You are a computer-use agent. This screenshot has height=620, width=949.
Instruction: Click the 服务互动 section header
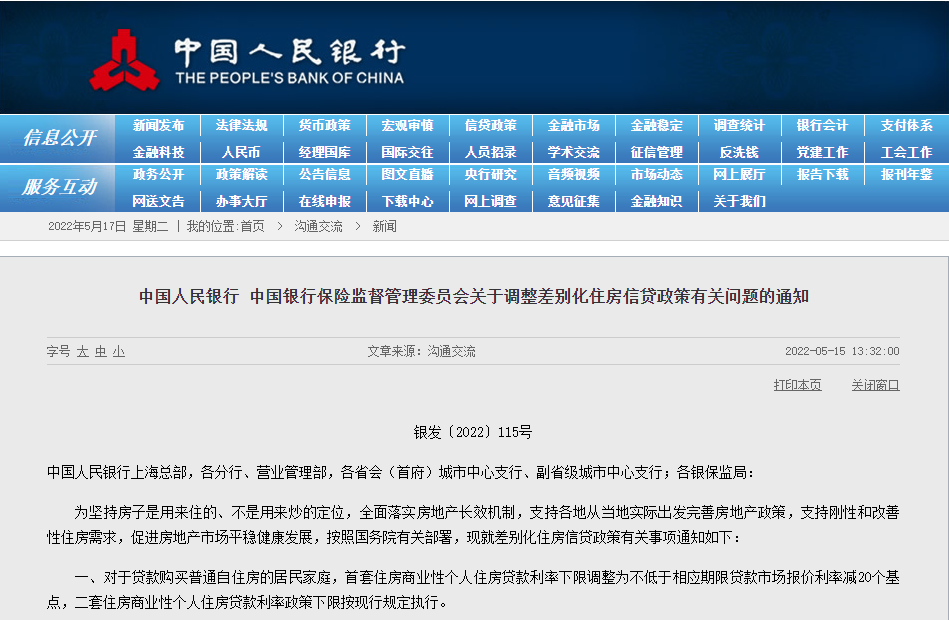point(60,187)
